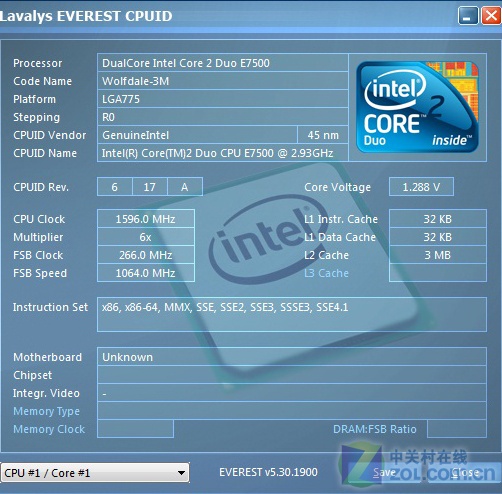Click the Integr. Video label
This screenshot has height=494, width=502.
click(46, 393)
